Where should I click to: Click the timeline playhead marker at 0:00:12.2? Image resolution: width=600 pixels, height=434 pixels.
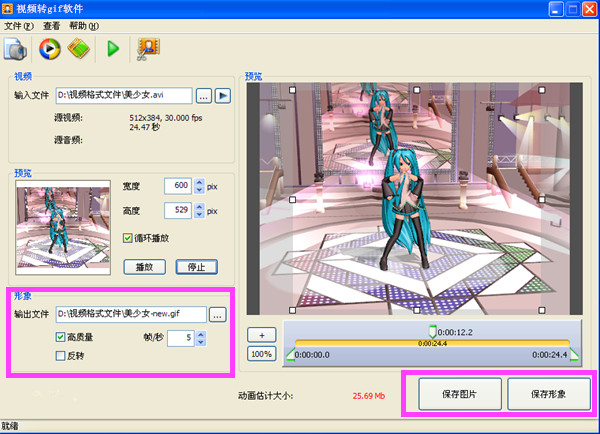point(432,331)
